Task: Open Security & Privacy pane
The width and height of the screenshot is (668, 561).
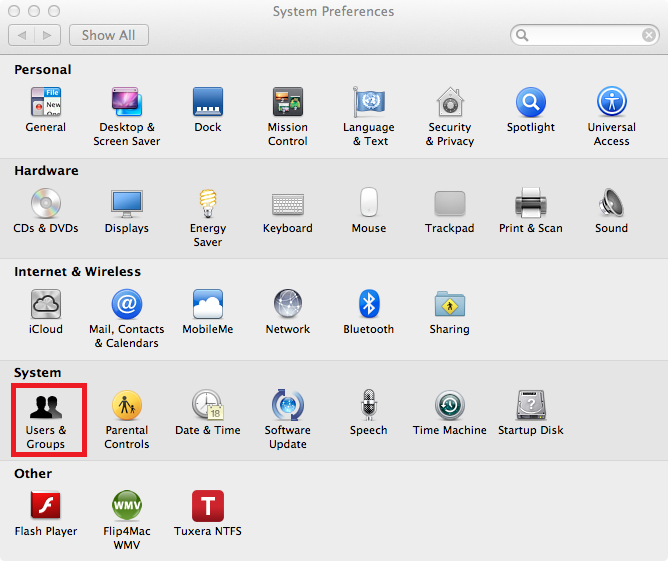Action: (x=449, y=102)
